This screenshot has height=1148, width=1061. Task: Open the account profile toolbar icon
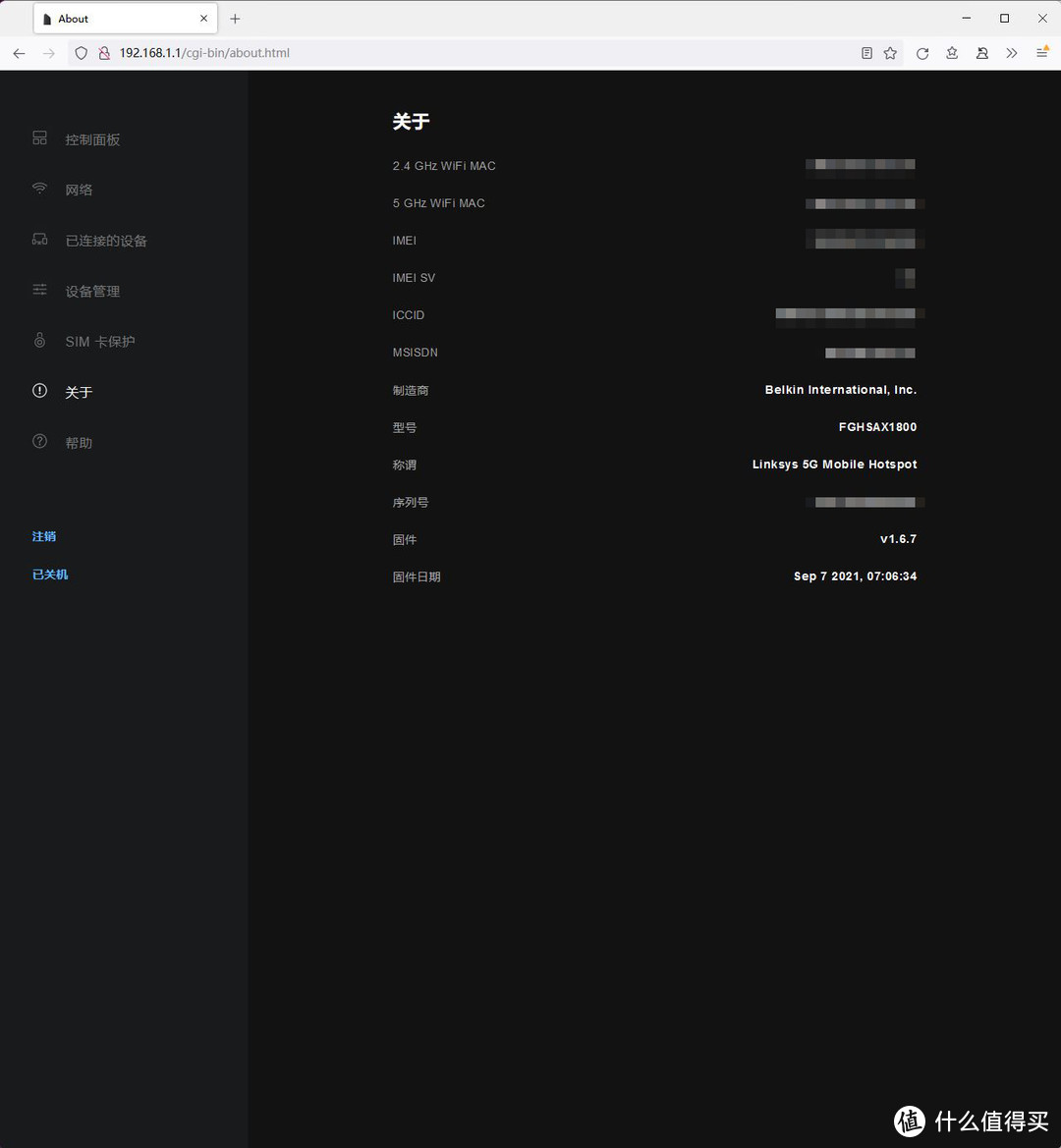(x=982, y=53)
